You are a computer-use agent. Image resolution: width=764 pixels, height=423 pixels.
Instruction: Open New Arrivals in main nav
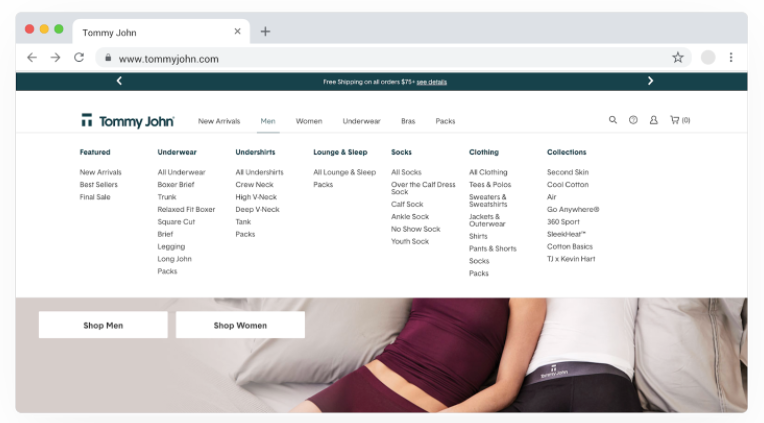pos(219,121)
